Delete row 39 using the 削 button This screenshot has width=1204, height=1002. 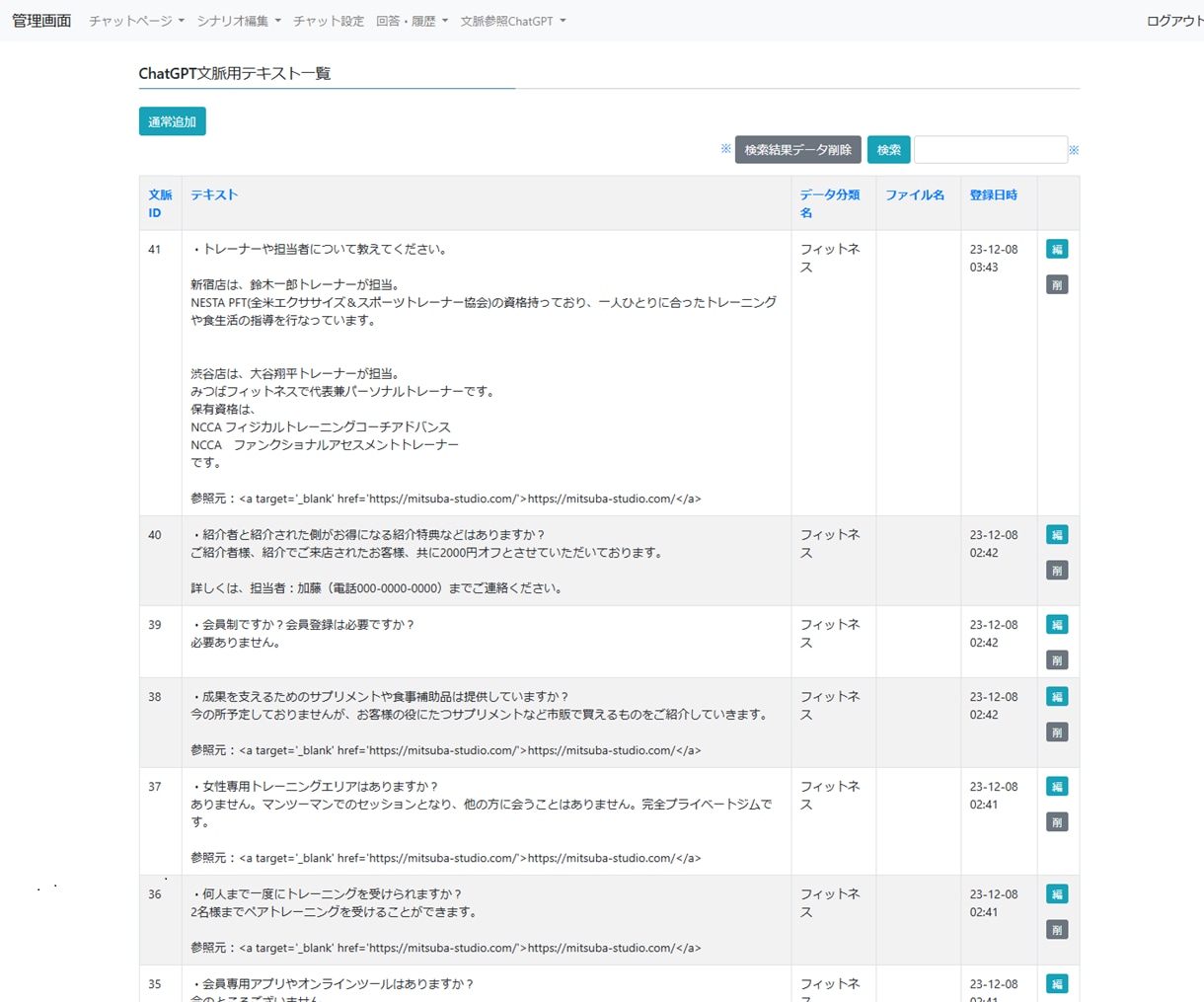(x=1057, y=660)
